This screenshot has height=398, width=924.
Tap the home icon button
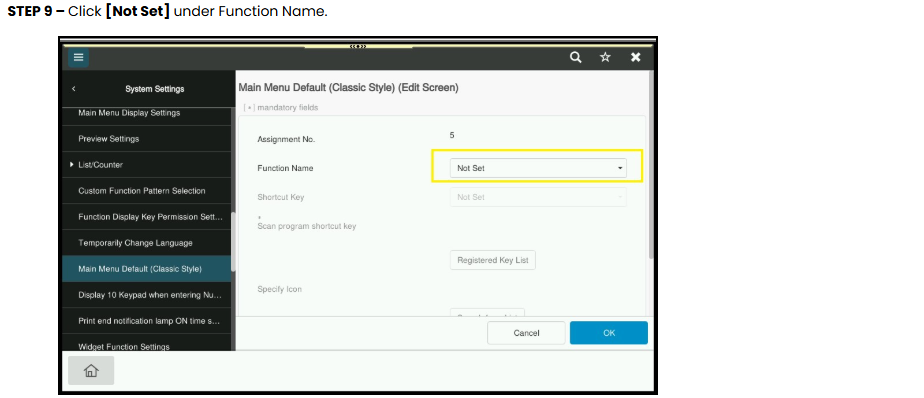pyautogui.click(x=91, y=370)
